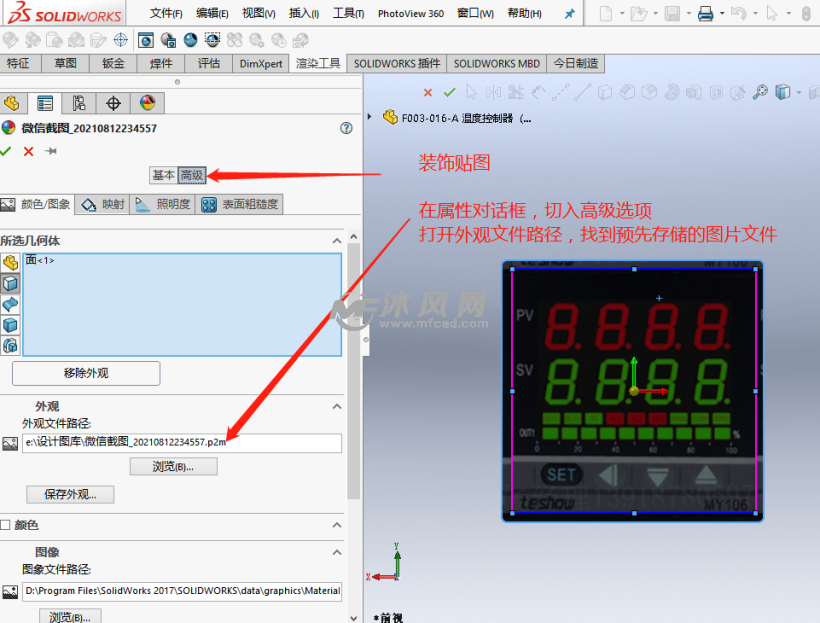This screenshot has height=623, width=820.
Task: Switch to the 钣金 ribbon tab
Action: point(113,64)
